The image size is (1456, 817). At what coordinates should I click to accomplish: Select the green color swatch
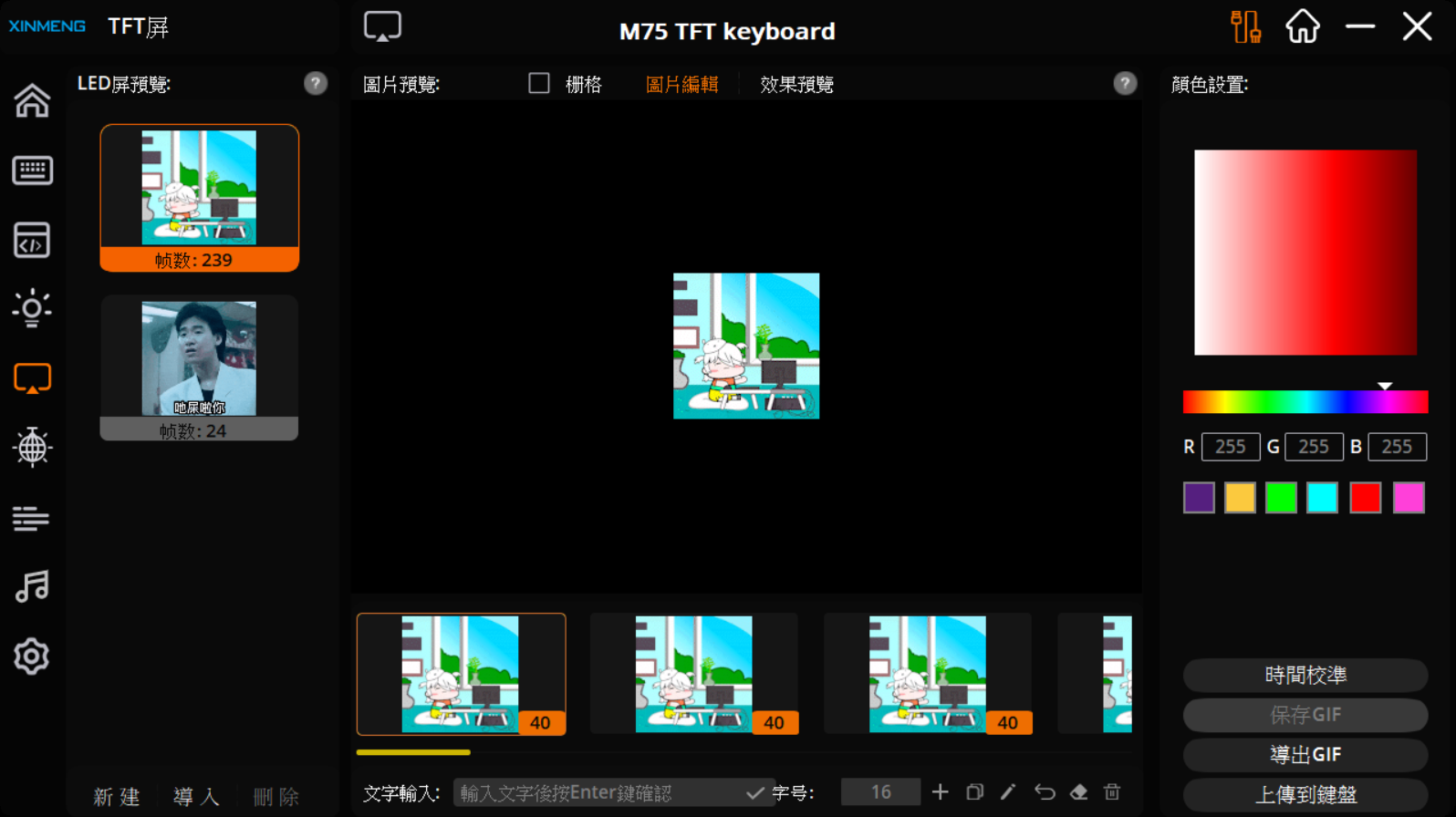coord(1281,498)
